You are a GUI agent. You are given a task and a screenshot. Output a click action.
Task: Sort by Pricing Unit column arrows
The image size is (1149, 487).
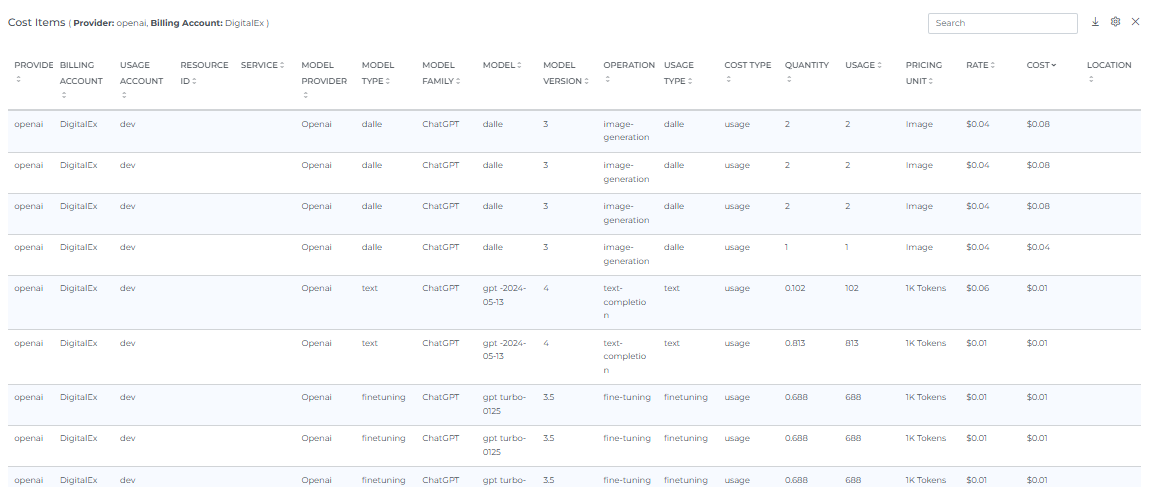click(930, 81)
